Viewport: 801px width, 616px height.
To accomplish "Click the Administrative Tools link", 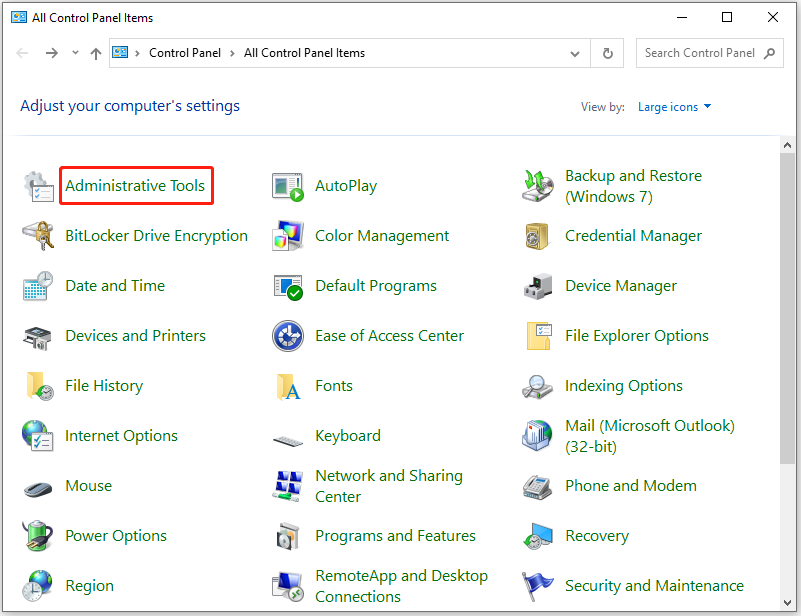I will click(x=135, y=186).
